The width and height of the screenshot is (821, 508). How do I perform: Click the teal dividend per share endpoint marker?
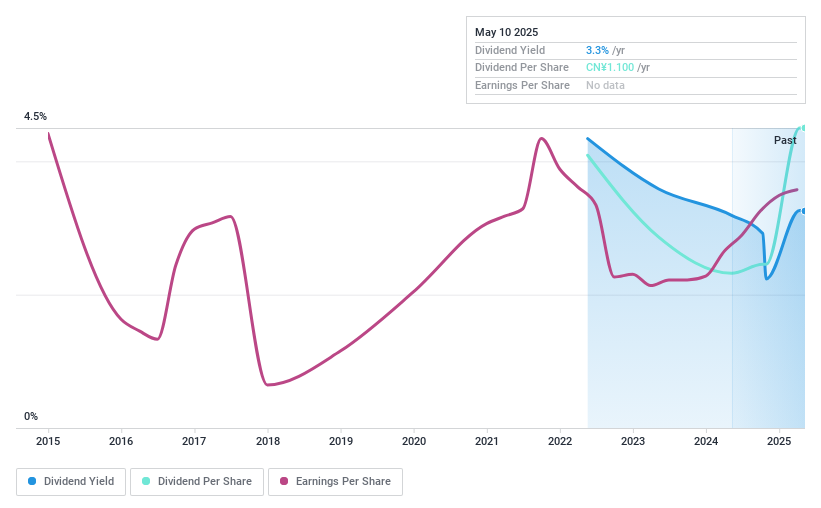click(803, 128)
